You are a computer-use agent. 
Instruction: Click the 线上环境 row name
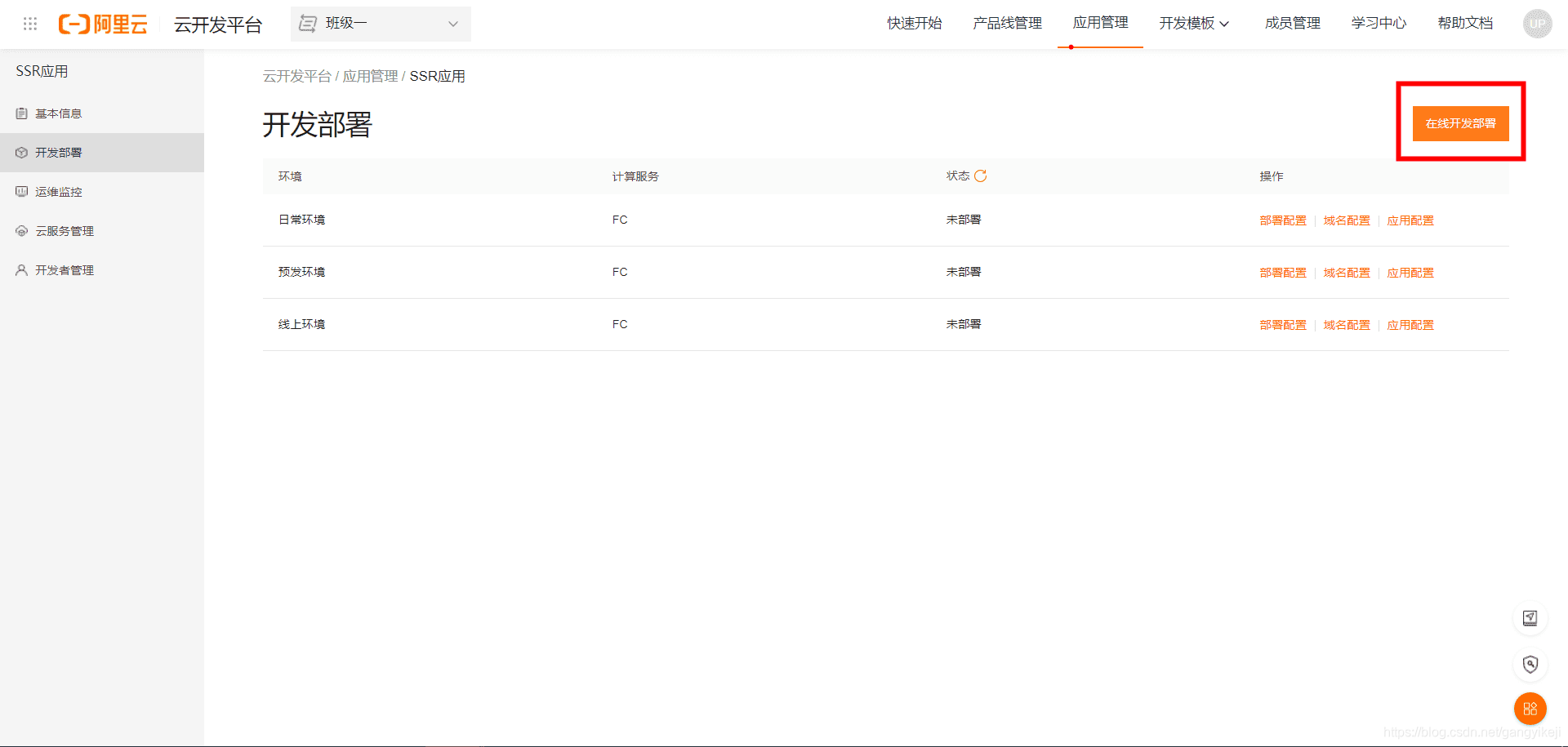301,324
